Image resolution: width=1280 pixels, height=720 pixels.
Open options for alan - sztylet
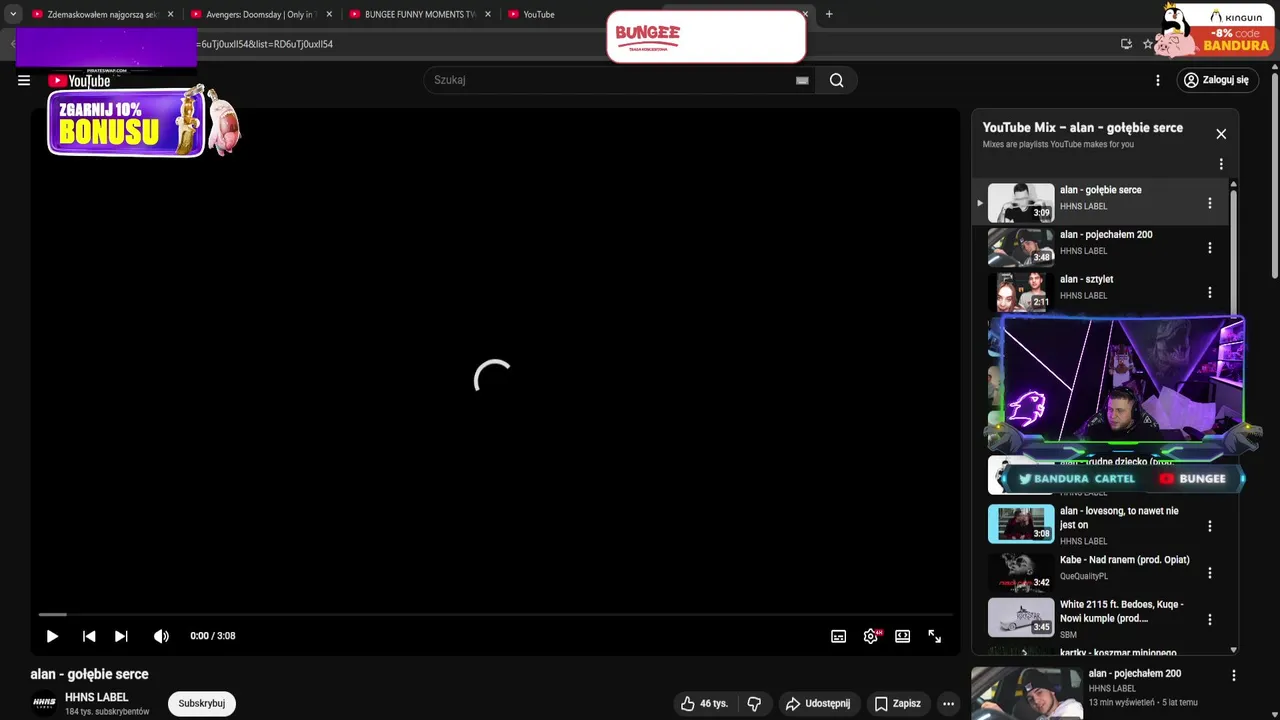(1210, 293)
